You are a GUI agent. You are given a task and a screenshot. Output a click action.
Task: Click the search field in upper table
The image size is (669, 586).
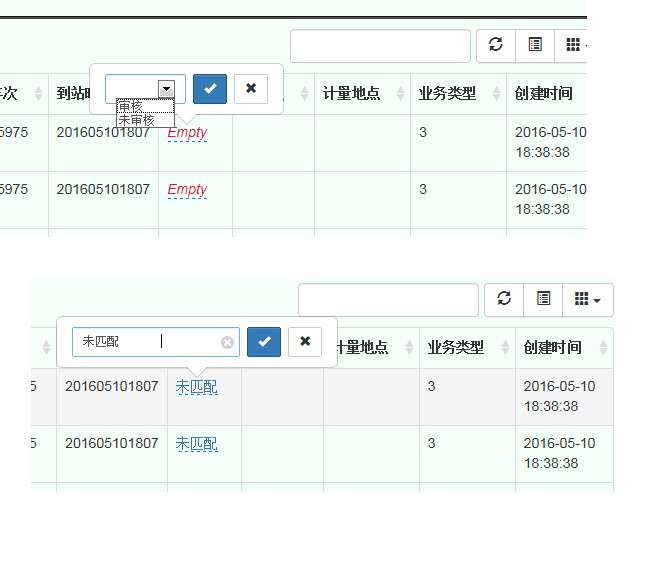380,46
